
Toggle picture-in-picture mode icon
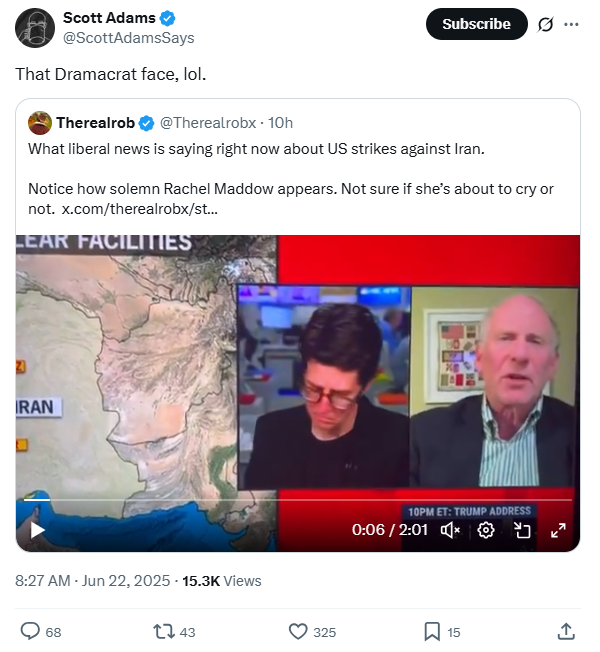[522, 530]
